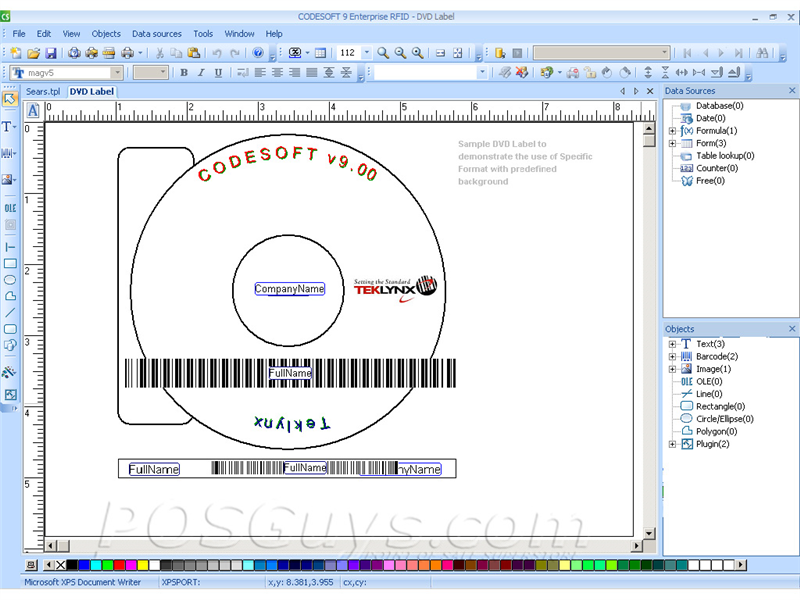The height and width of the screenshot is (600, 800).
Task: Set text alignment to center
Action: tap(278, 73)
